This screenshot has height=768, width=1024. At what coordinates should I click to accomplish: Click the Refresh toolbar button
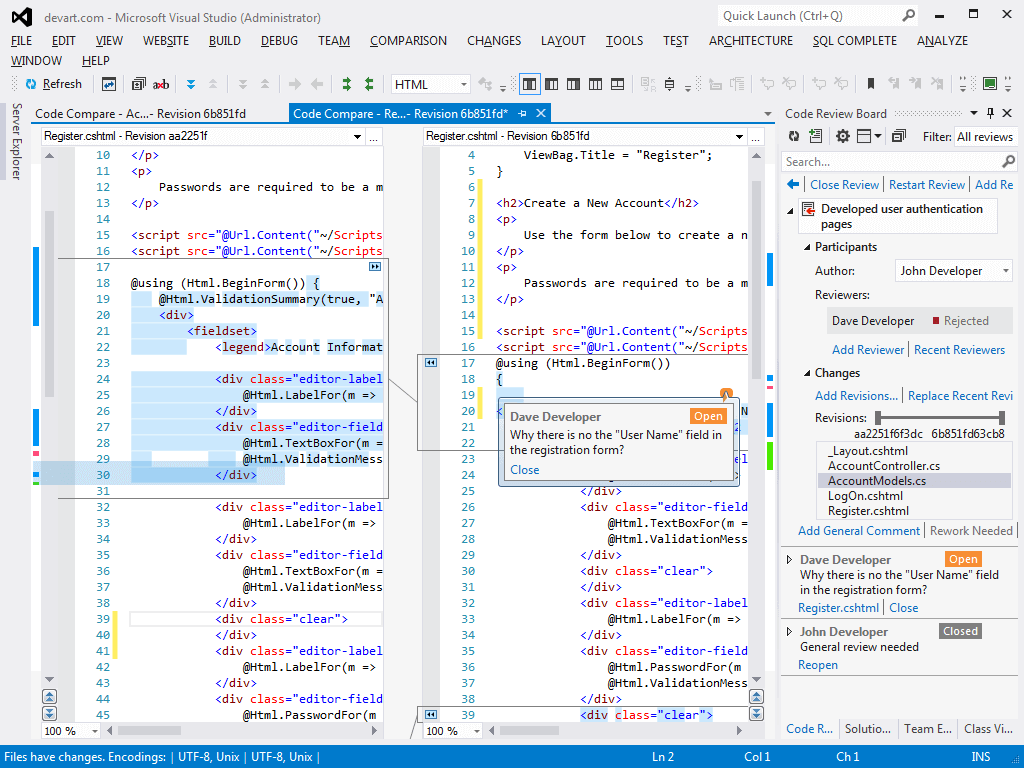point(53,84)
